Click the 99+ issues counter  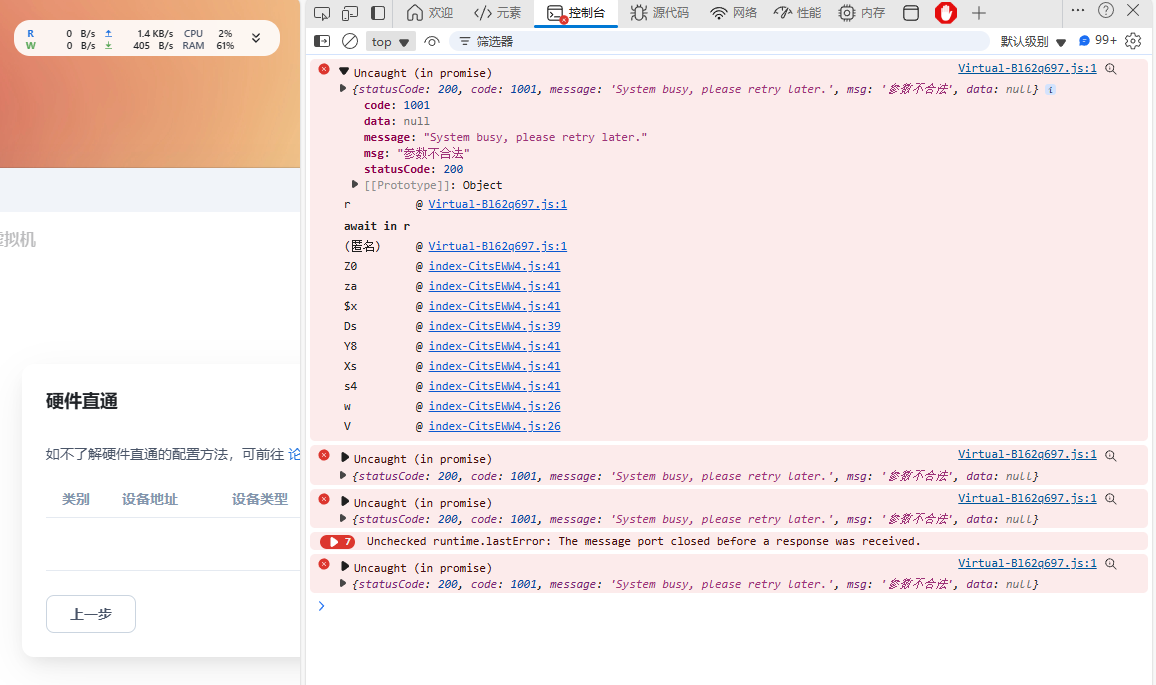click(x=1098, y=41)
